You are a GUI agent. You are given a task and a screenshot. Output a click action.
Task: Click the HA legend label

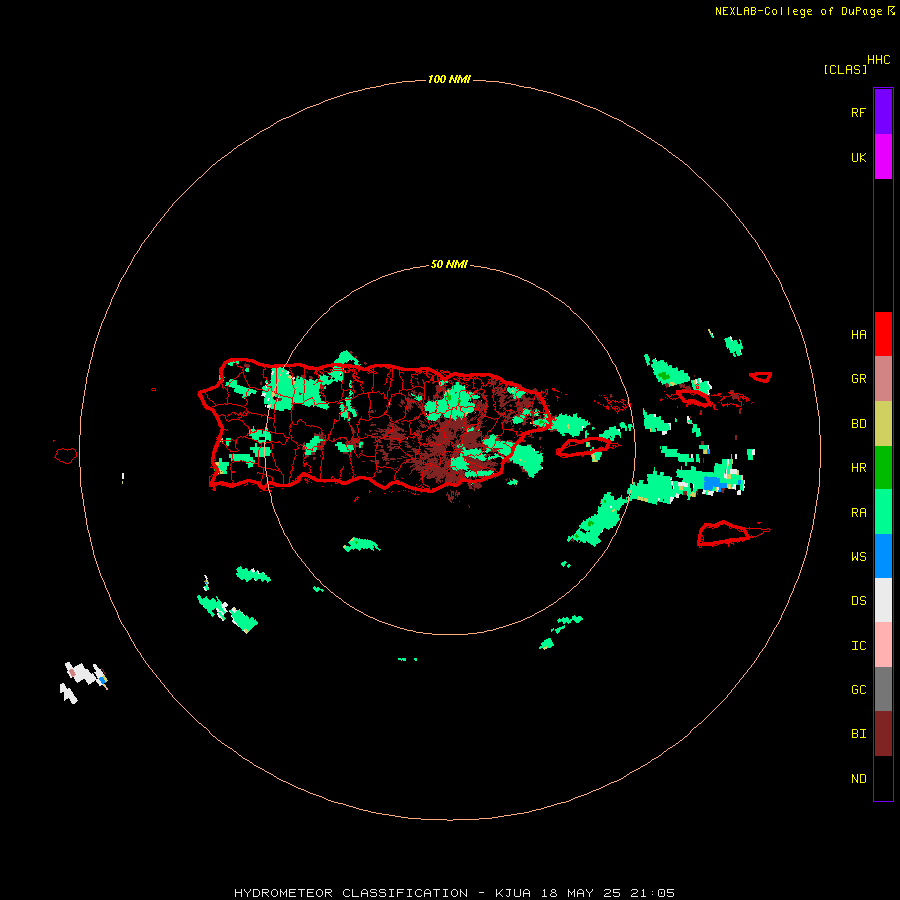point(858,335)
